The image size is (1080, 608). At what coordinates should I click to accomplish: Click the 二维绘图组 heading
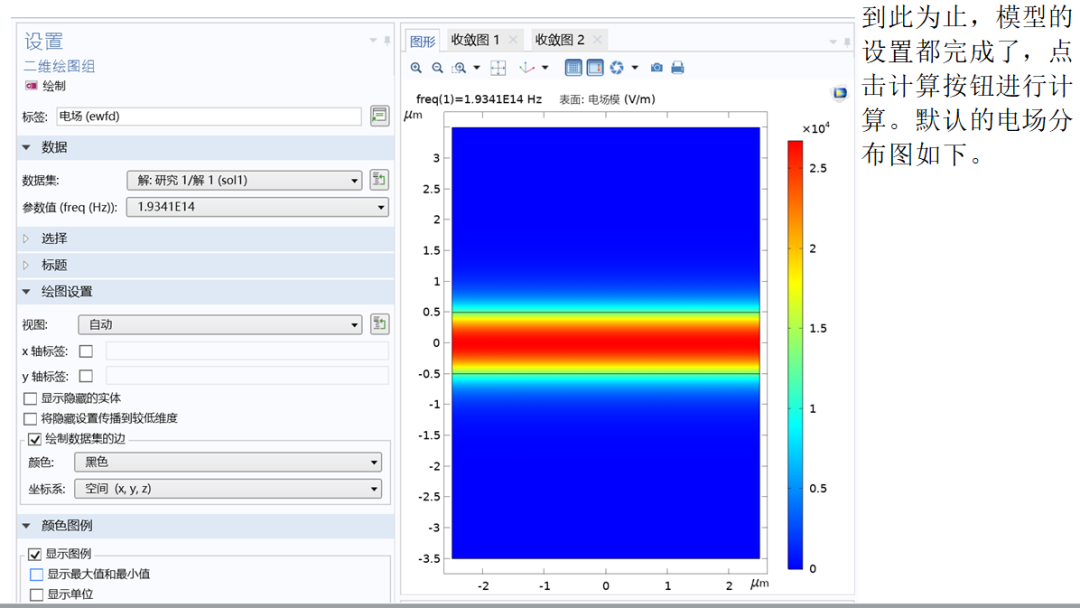coord(59,66)
